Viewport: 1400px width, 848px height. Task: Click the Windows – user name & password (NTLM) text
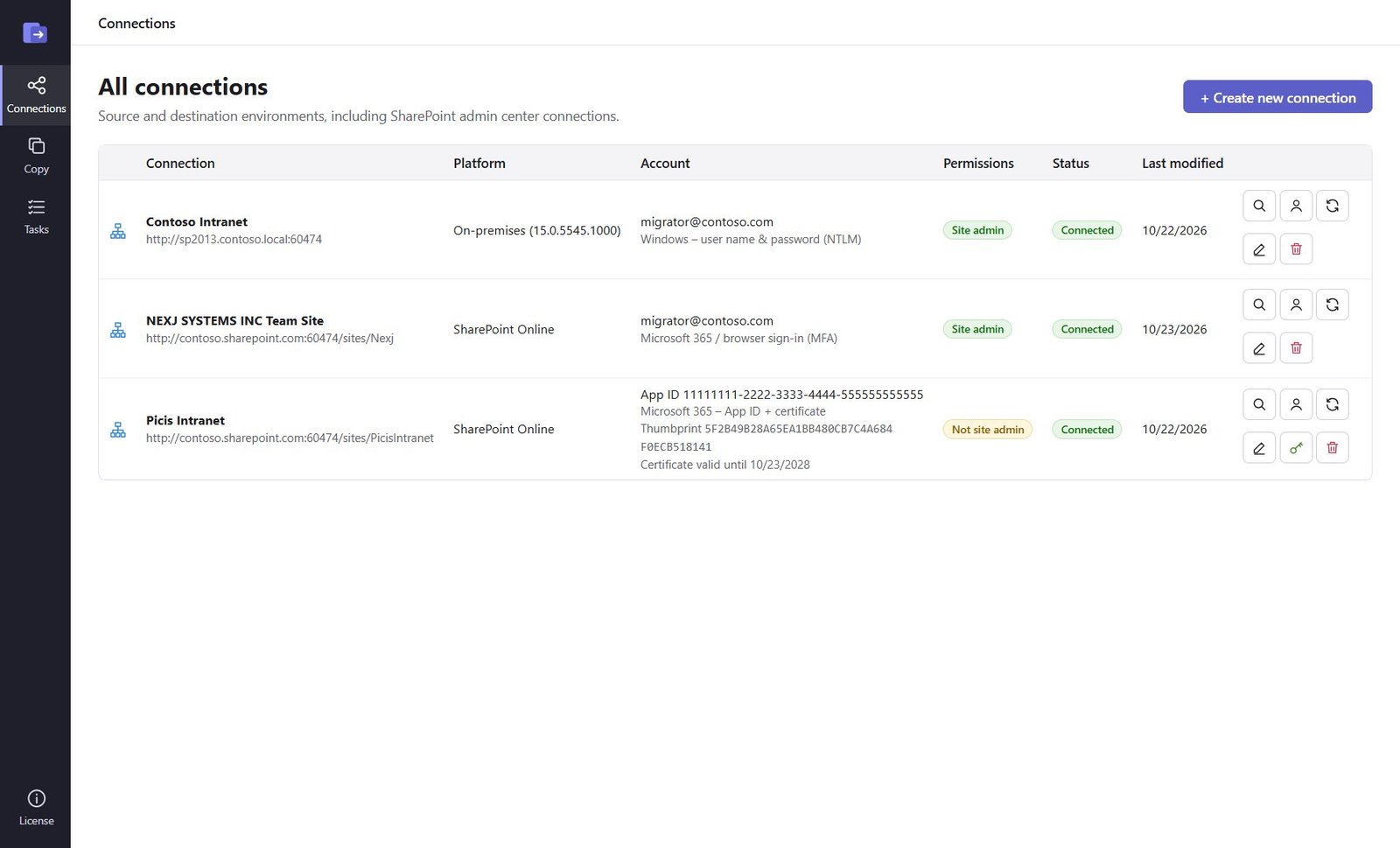tap(751, 239)
